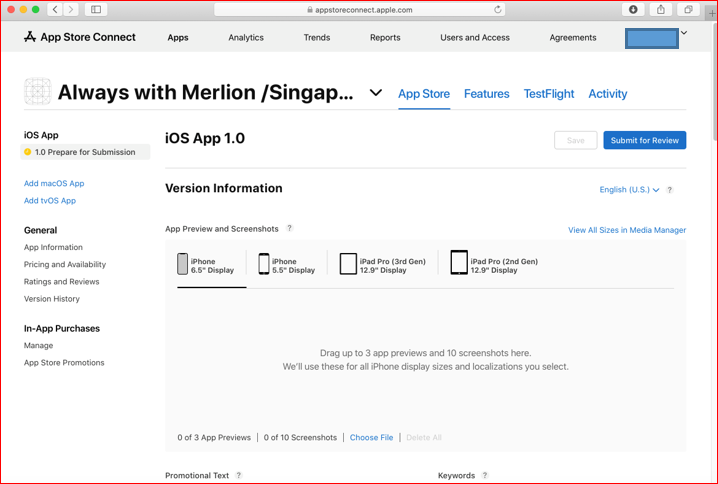Click Safari forward navigation arrow
Viewport: 718px width, 484px height.
pyautogui.click(x=71, y=9)
